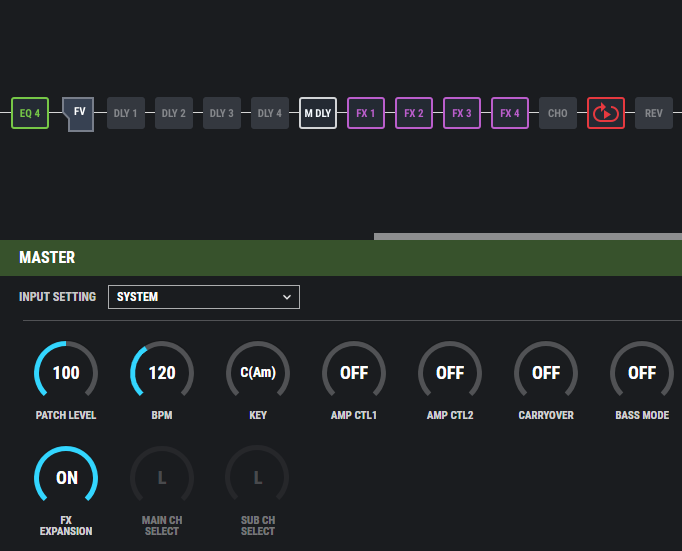Open the INPUT SETTING dropdown
This screenshot has height=551, width=682.
point(204,297)
